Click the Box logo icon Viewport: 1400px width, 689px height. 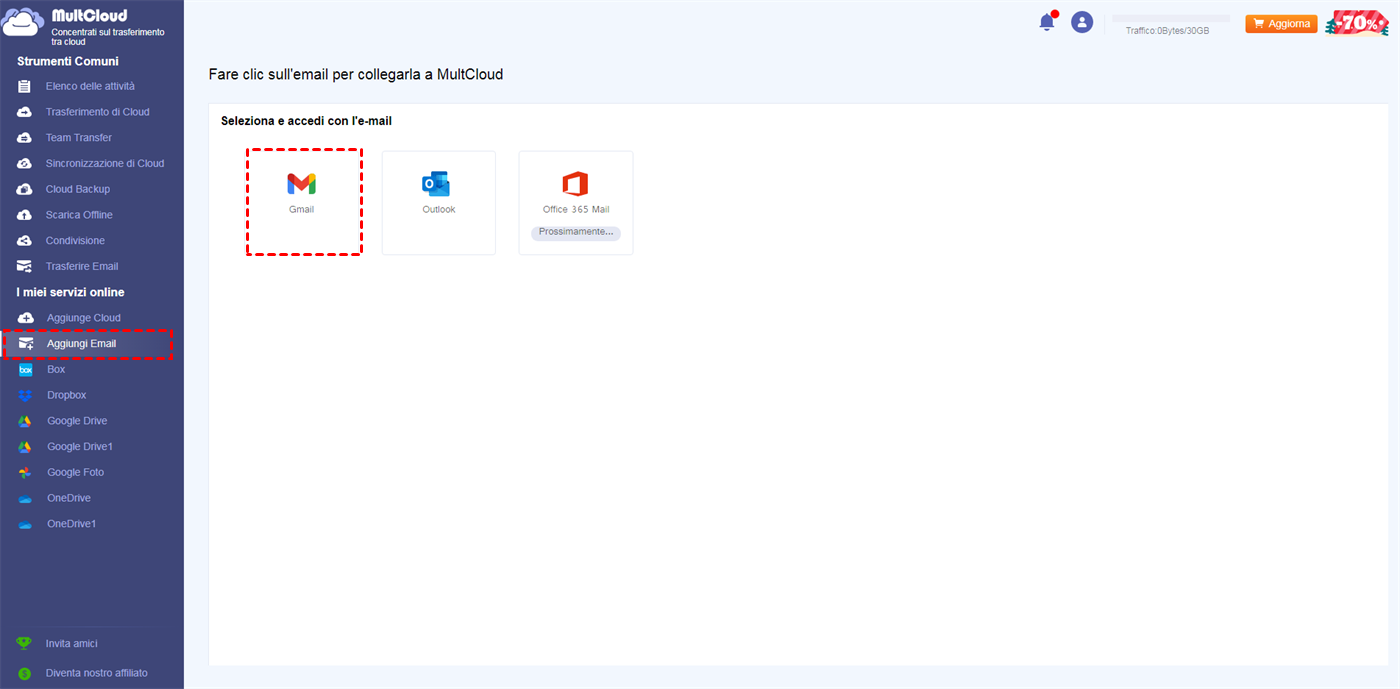click(x=26, y=370)
